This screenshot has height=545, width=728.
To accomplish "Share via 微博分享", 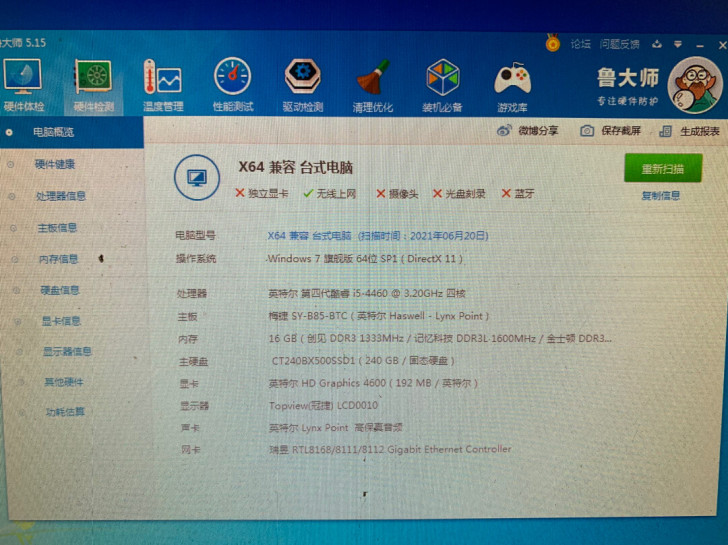I will pyautogui.click(x=527, y=131).
